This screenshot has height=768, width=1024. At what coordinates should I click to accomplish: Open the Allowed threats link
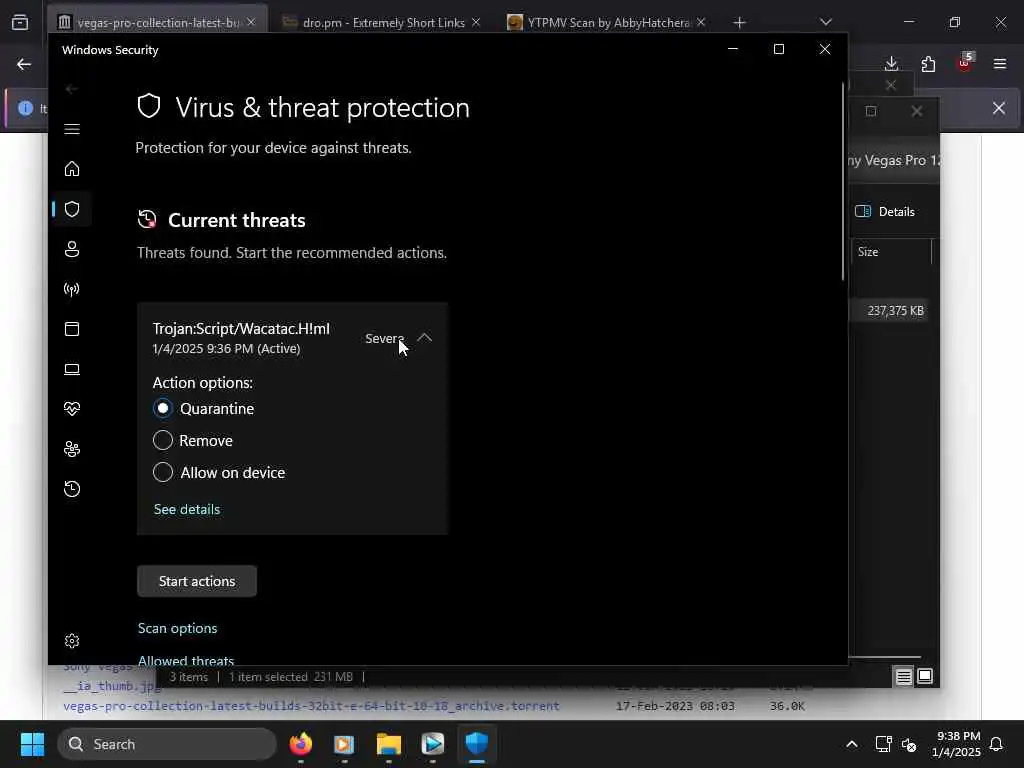186,660
